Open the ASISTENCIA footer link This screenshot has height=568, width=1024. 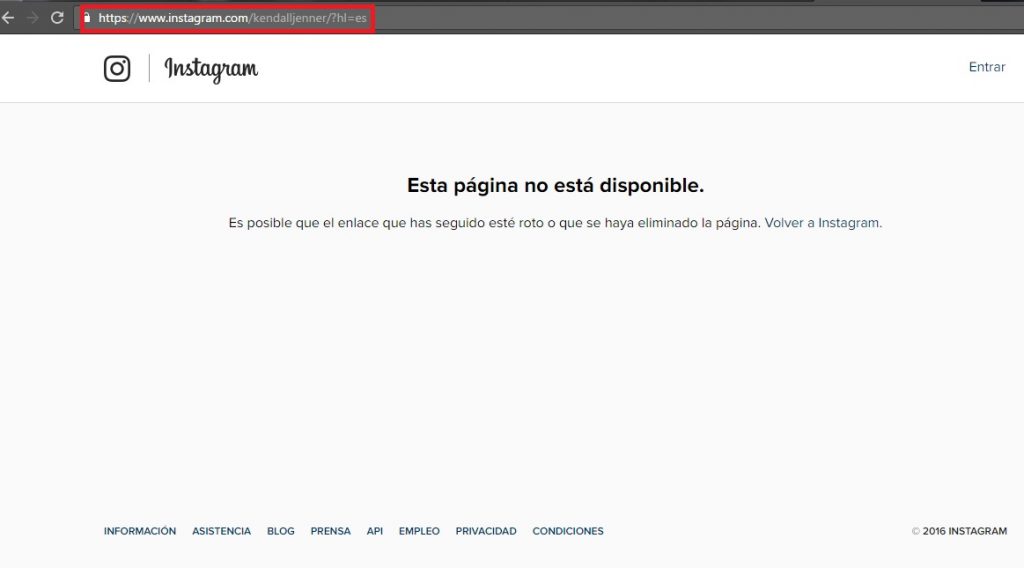point(221,531)
